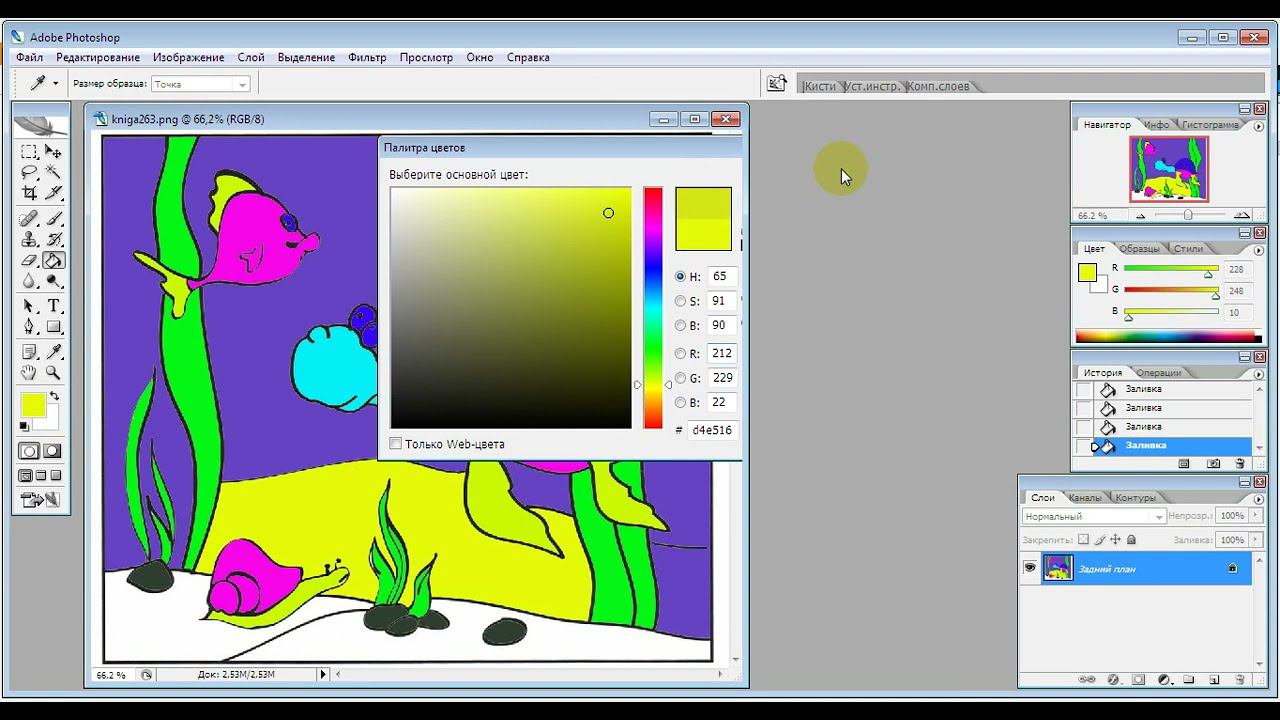
Task: Open the 'Фильтр' menu
Action: 367,58
